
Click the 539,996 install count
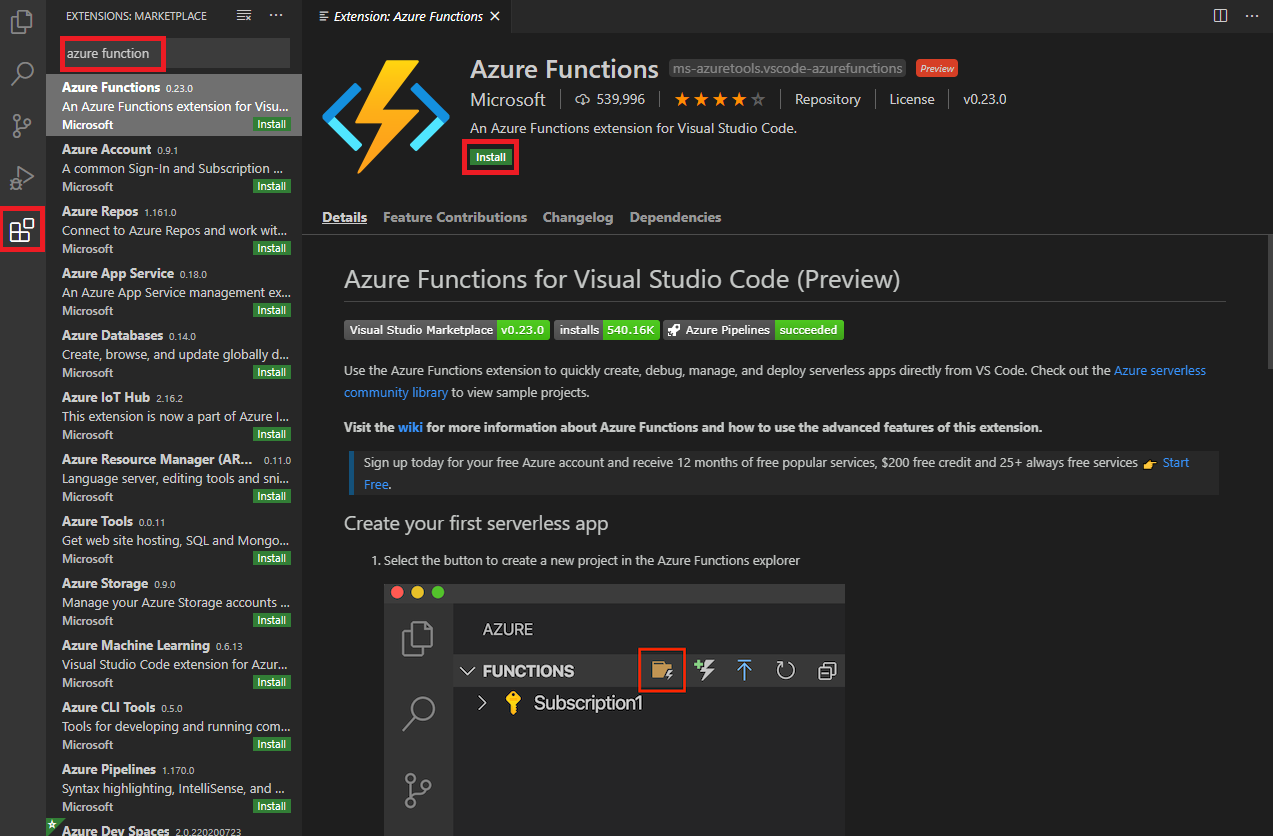[x=610, y=99]
